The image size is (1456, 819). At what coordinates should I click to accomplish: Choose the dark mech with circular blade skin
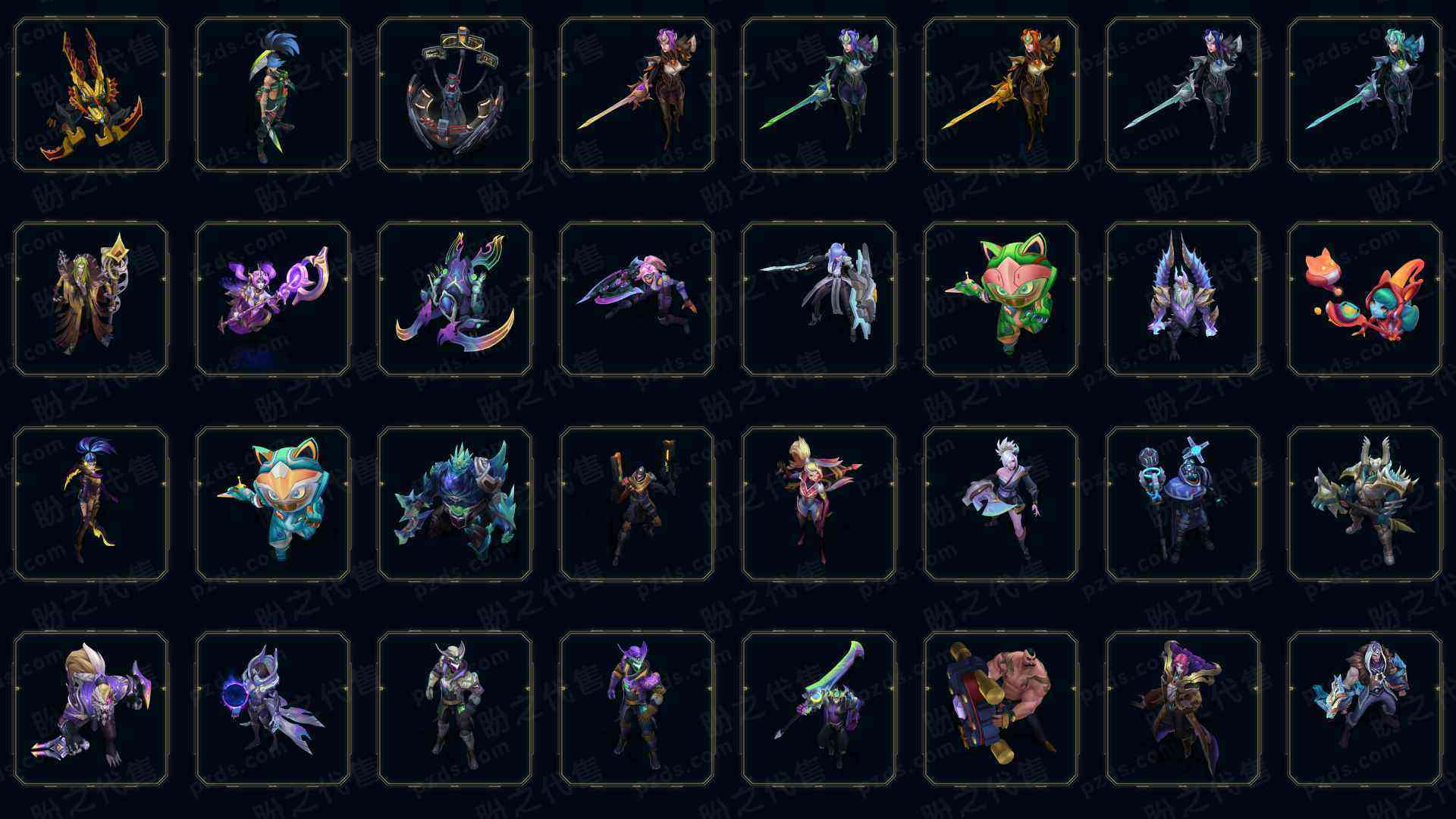pyautogui.click(x=455, y=94)
